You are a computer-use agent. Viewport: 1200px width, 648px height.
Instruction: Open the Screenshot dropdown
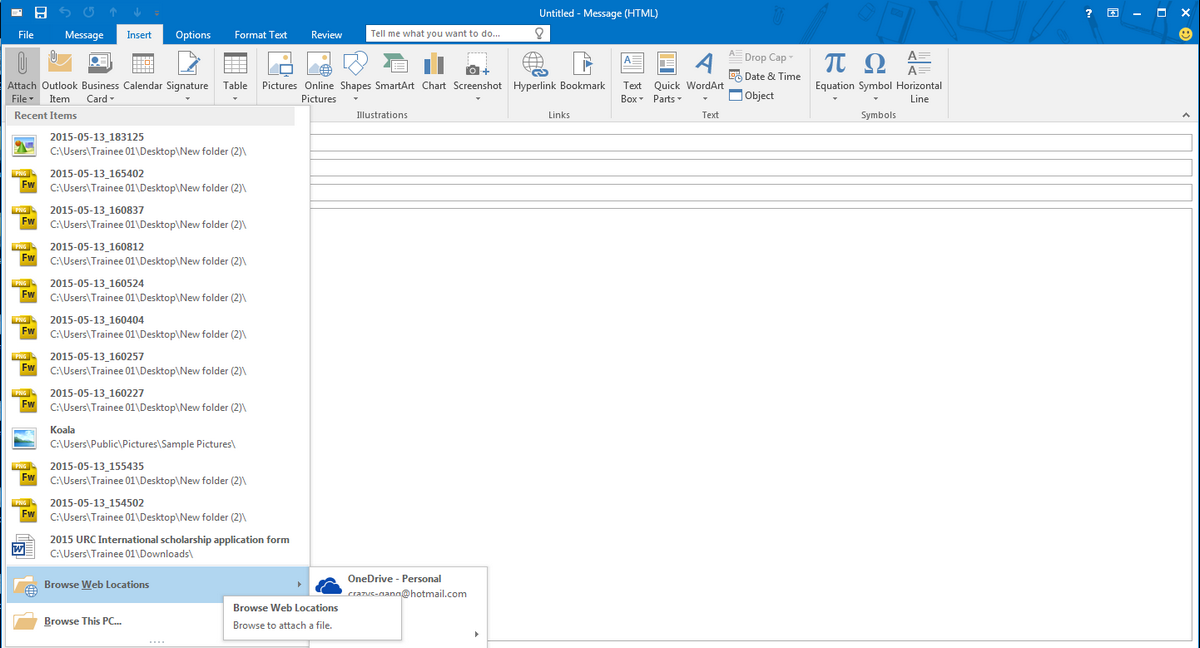(477, 77)
